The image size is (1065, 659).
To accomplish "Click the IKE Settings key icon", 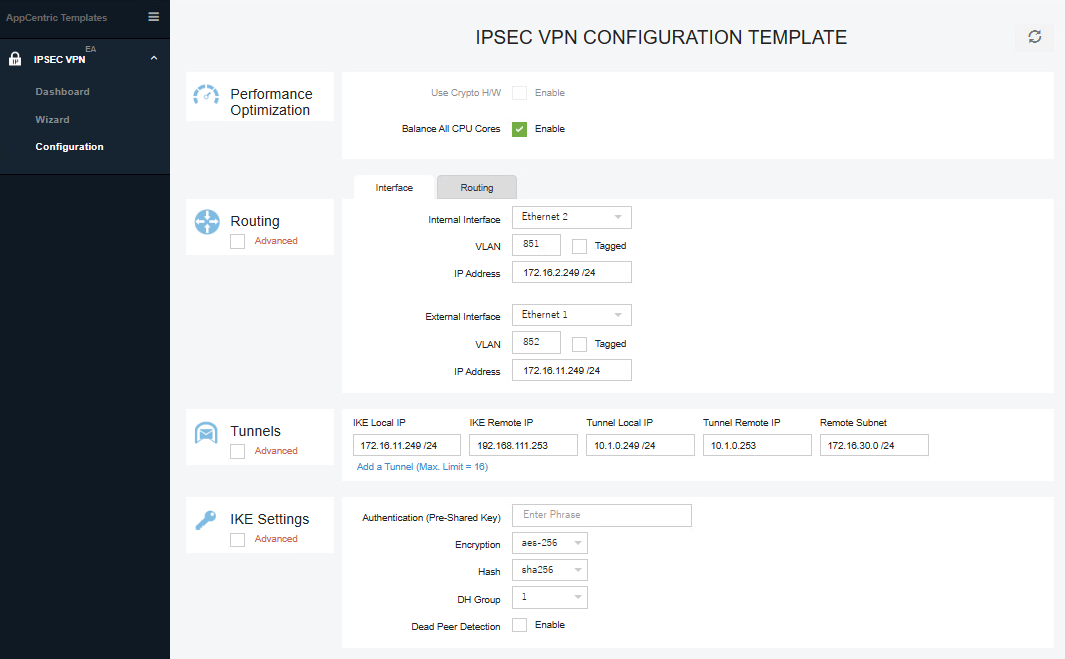I will (x=206, y=519).
